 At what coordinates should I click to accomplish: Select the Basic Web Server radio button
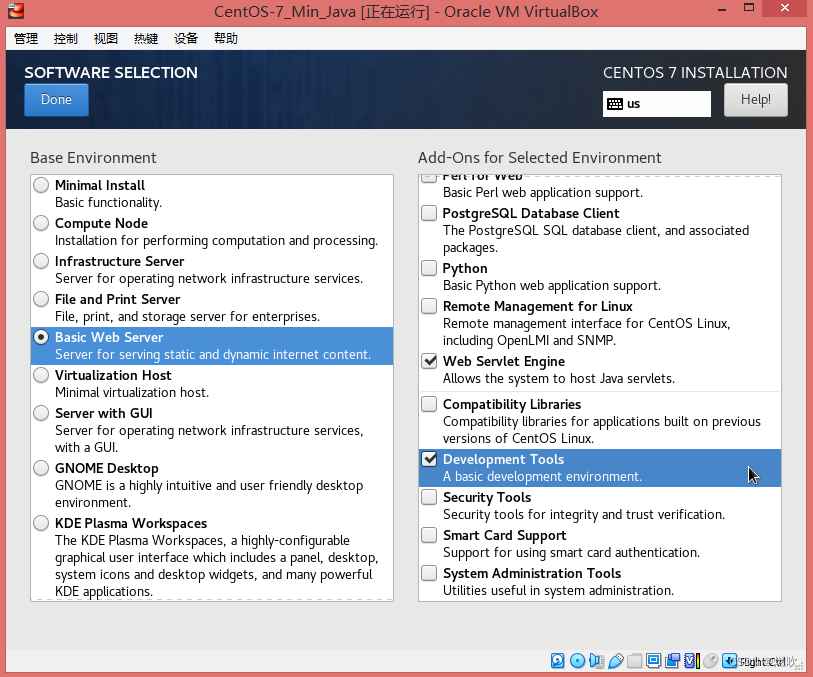tap(41, 337)
